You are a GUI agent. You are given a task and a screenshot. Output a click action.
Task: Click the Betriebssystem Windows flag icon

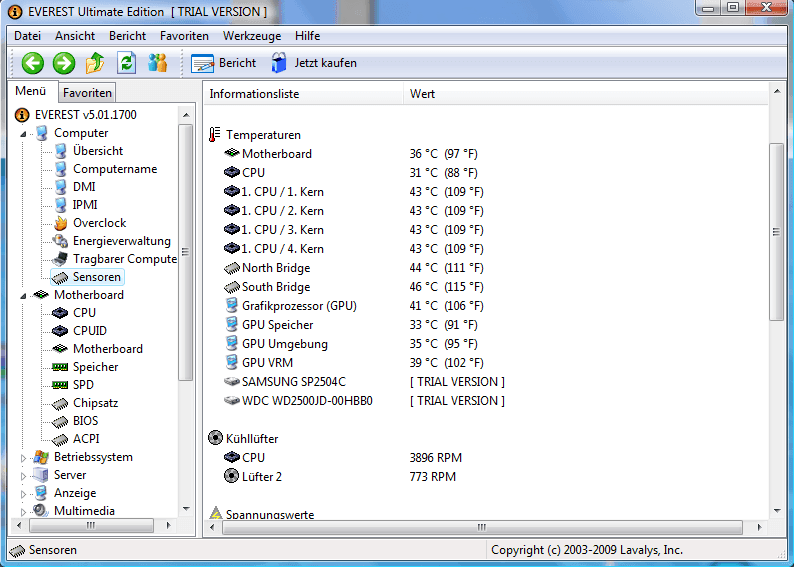(x=41, y=457)
